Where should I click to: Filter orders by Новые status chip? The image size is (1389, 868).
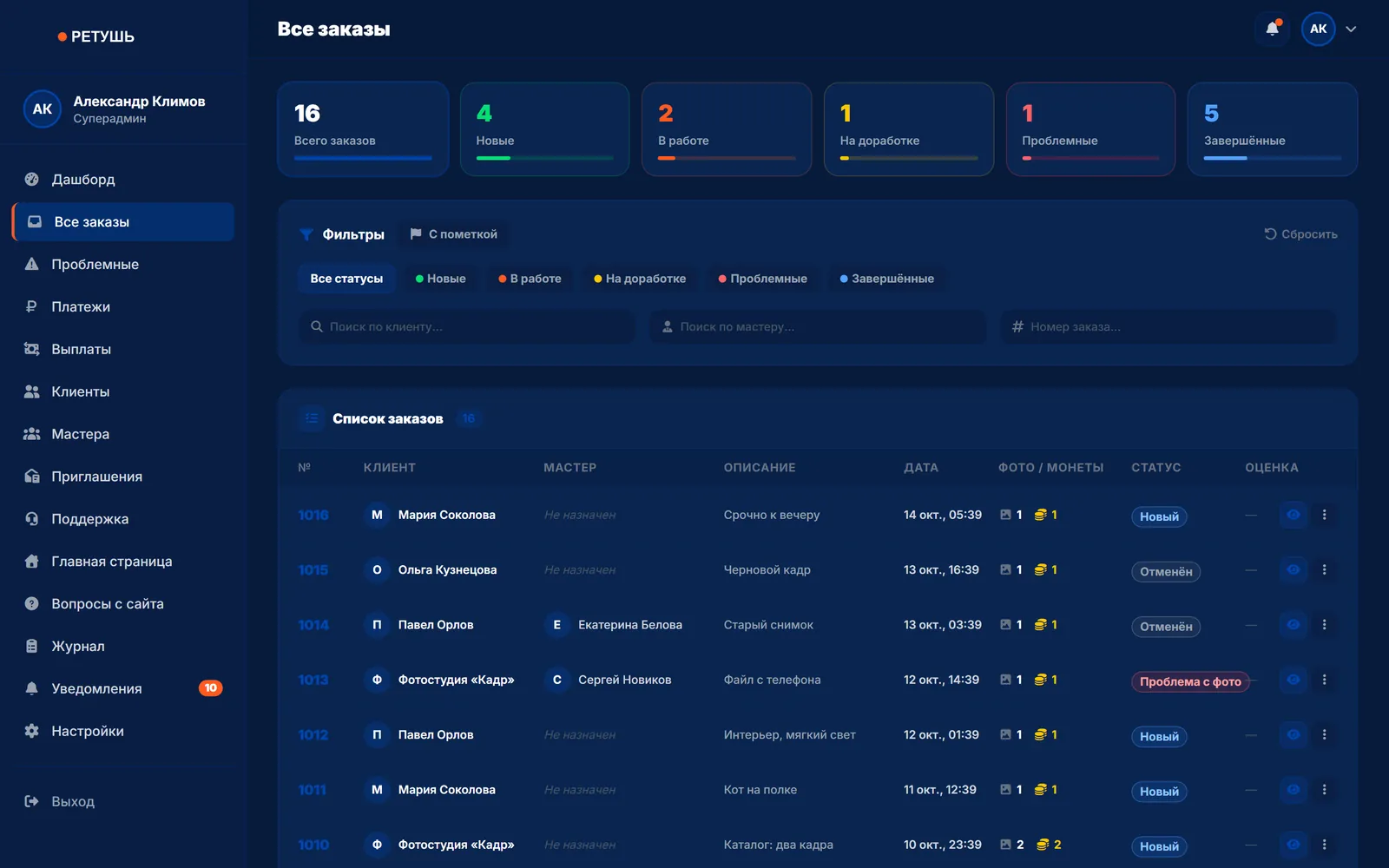point(441,279)
